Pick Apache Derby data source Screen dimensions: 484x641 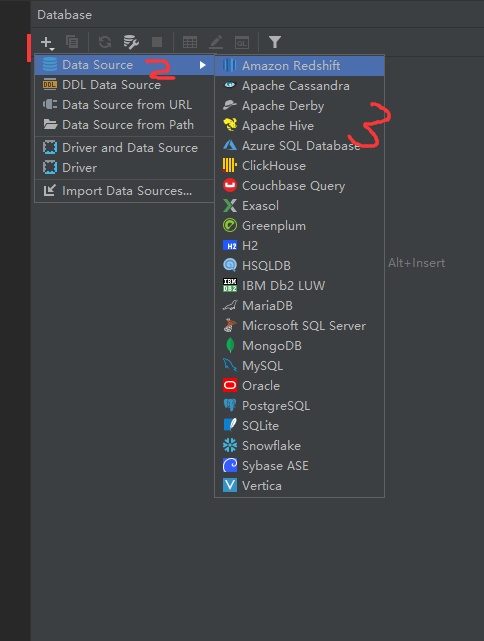tap(299, 106)
